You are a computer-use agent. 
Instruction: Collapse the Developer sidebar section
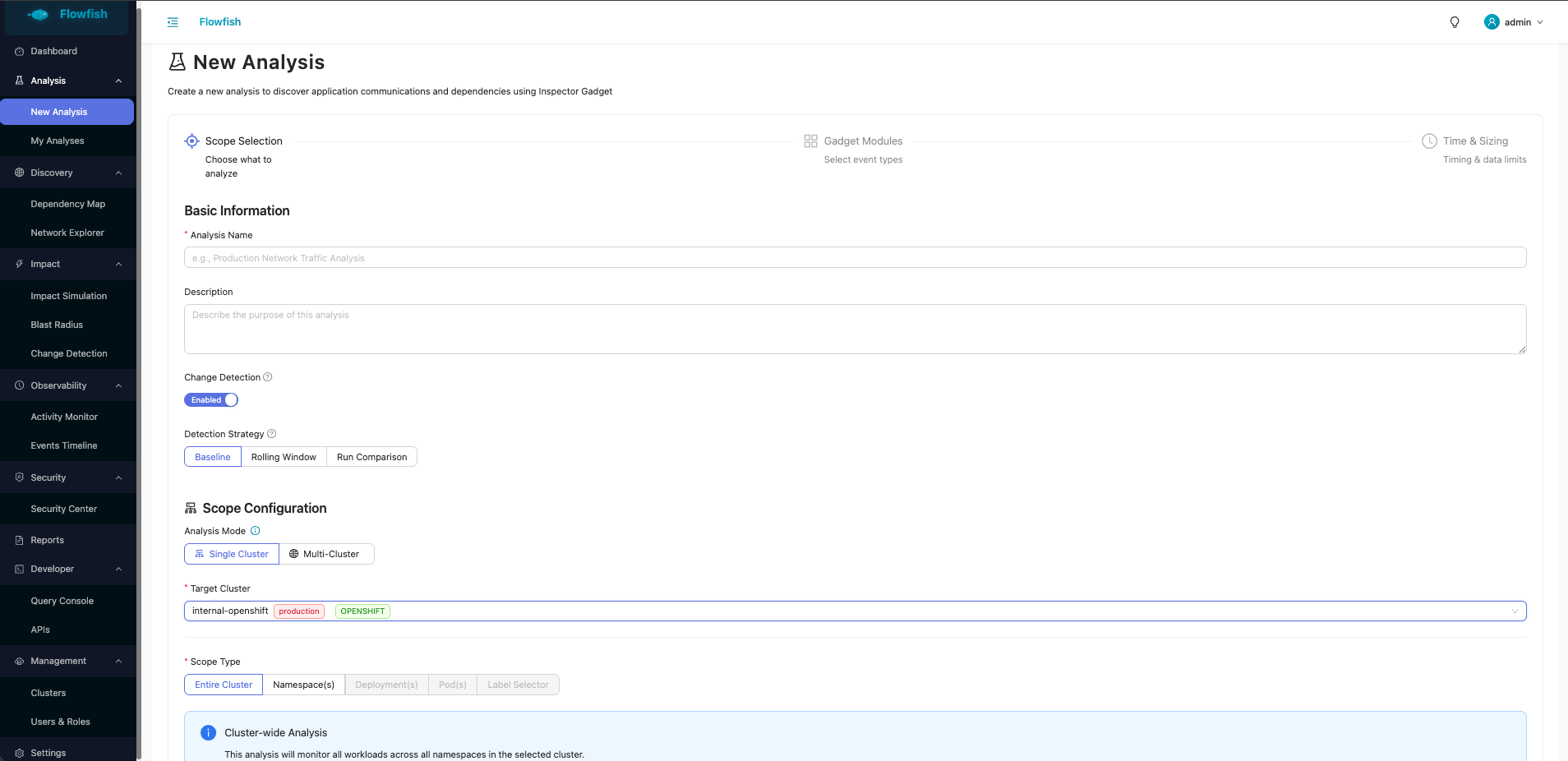[x=118, y=569]
